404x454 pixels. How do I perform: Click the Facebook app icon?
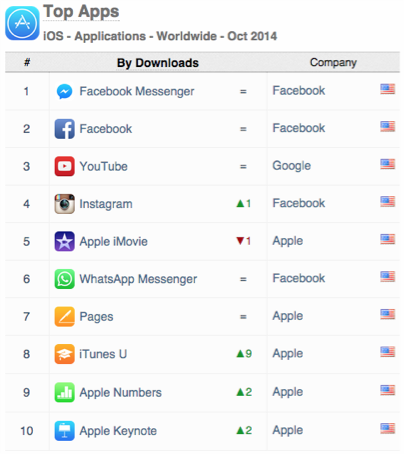(64, 129)
